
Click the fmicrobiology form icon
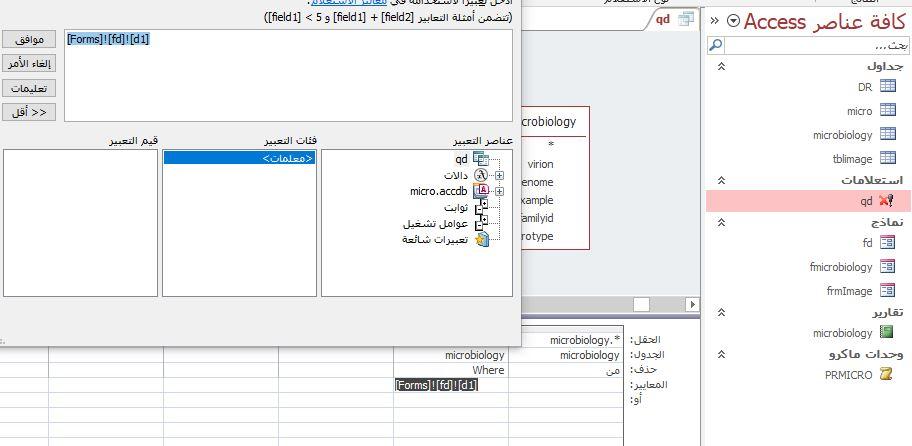pos(887,266)
